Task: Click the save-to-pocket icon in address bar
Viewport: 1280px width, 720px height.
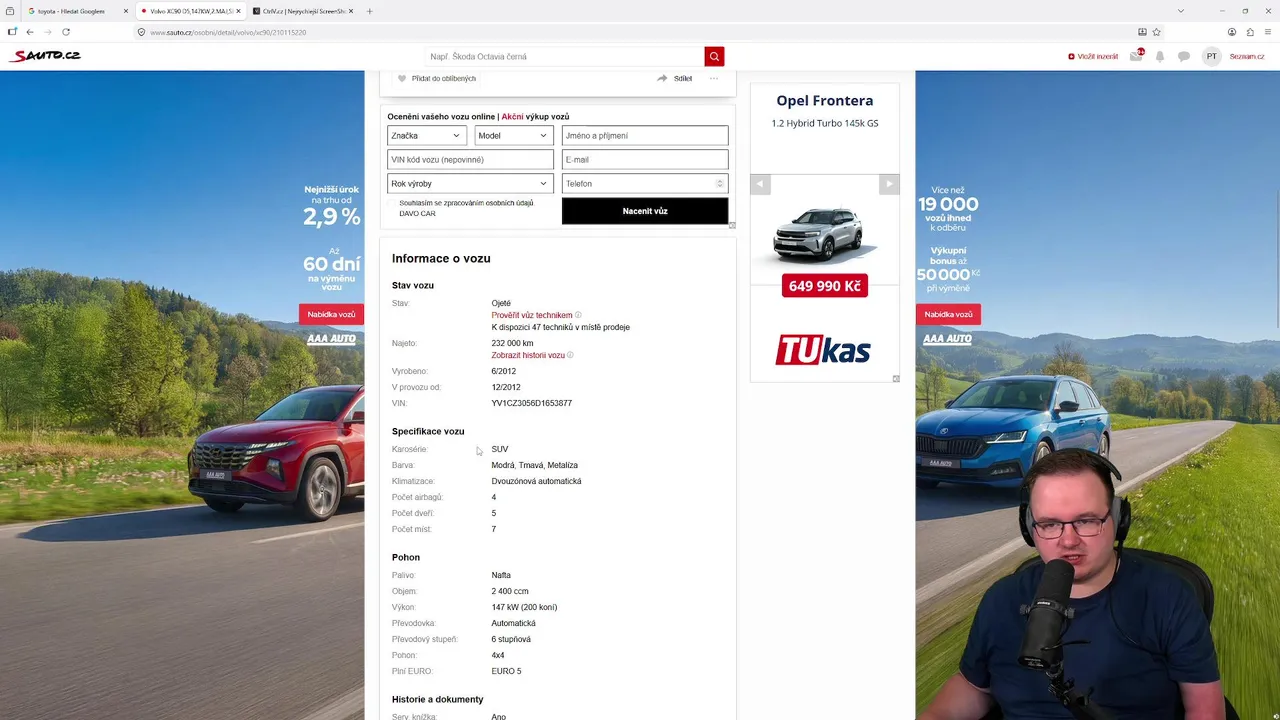Action: [1142, 32]
